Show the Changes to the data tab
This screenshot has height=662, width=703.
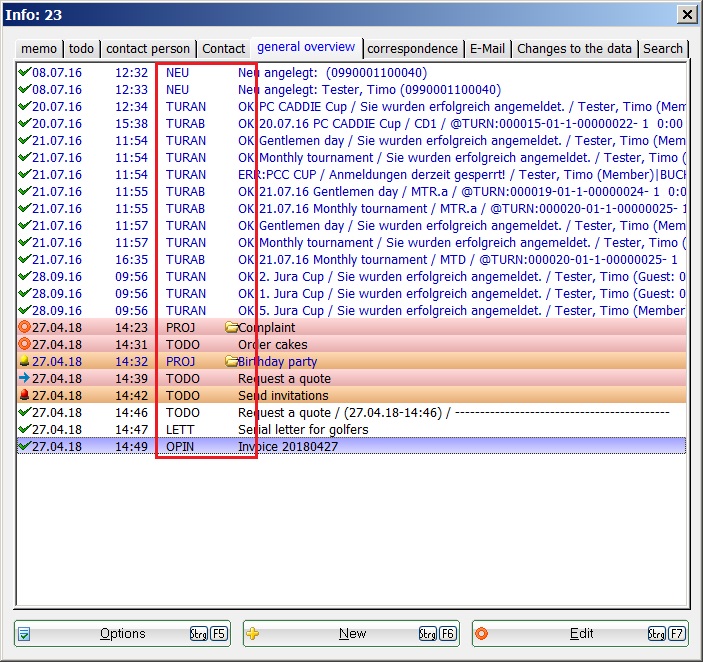click(574, 49)
